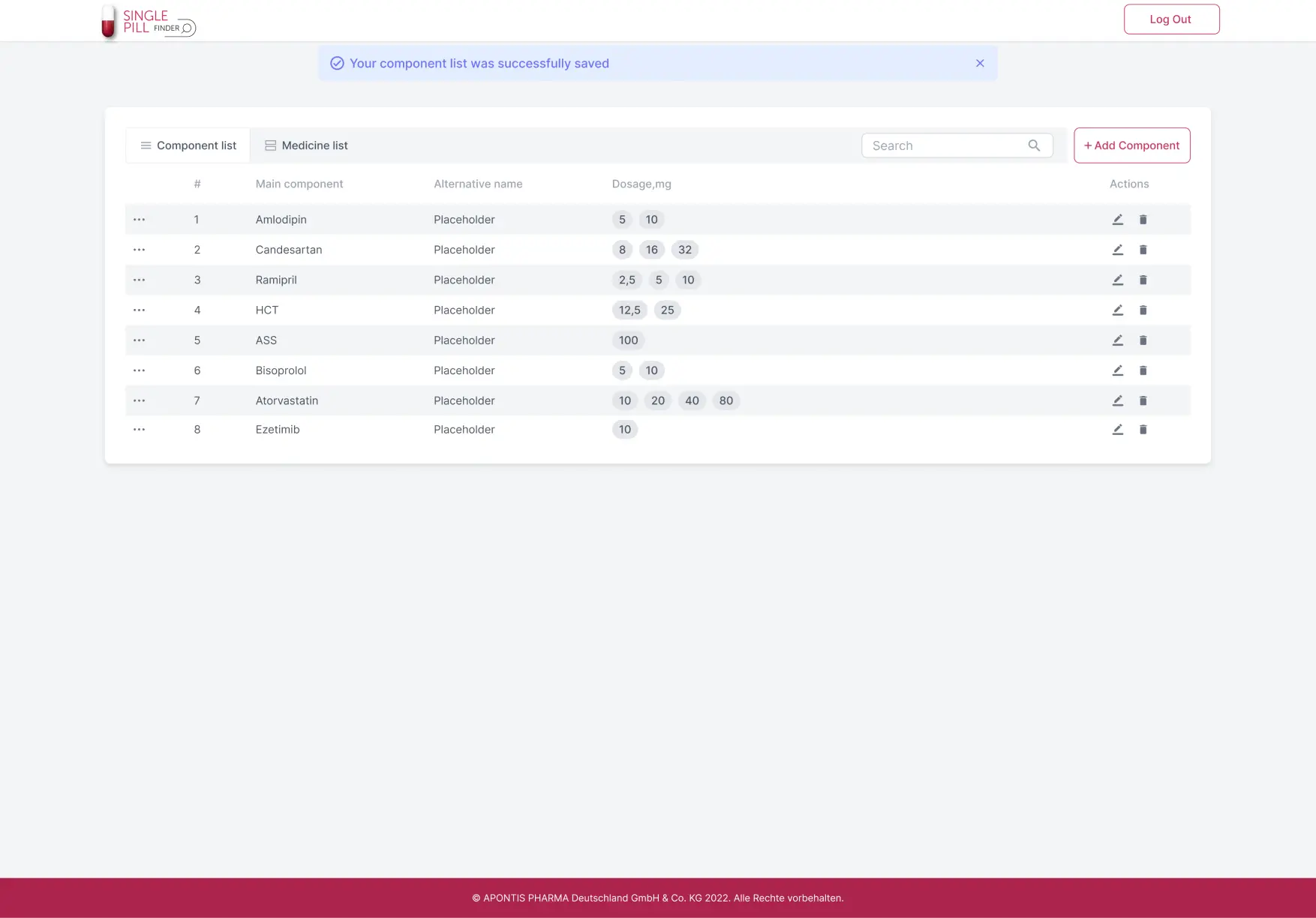Edit the Amlodipin component entry
1316x918 pixels.
[x=1117, y=219]
